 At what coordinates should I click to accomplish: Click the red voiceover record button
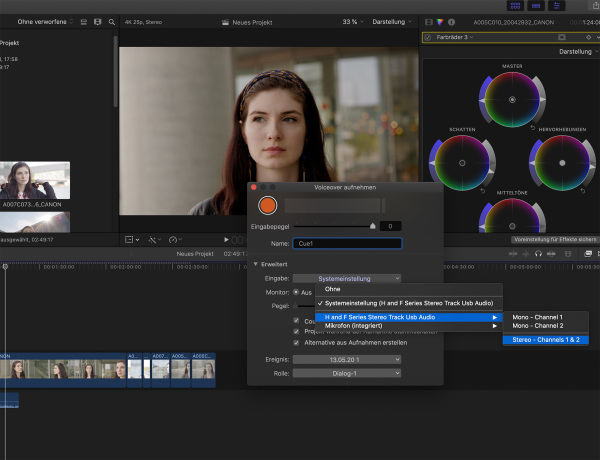point(267,205)
